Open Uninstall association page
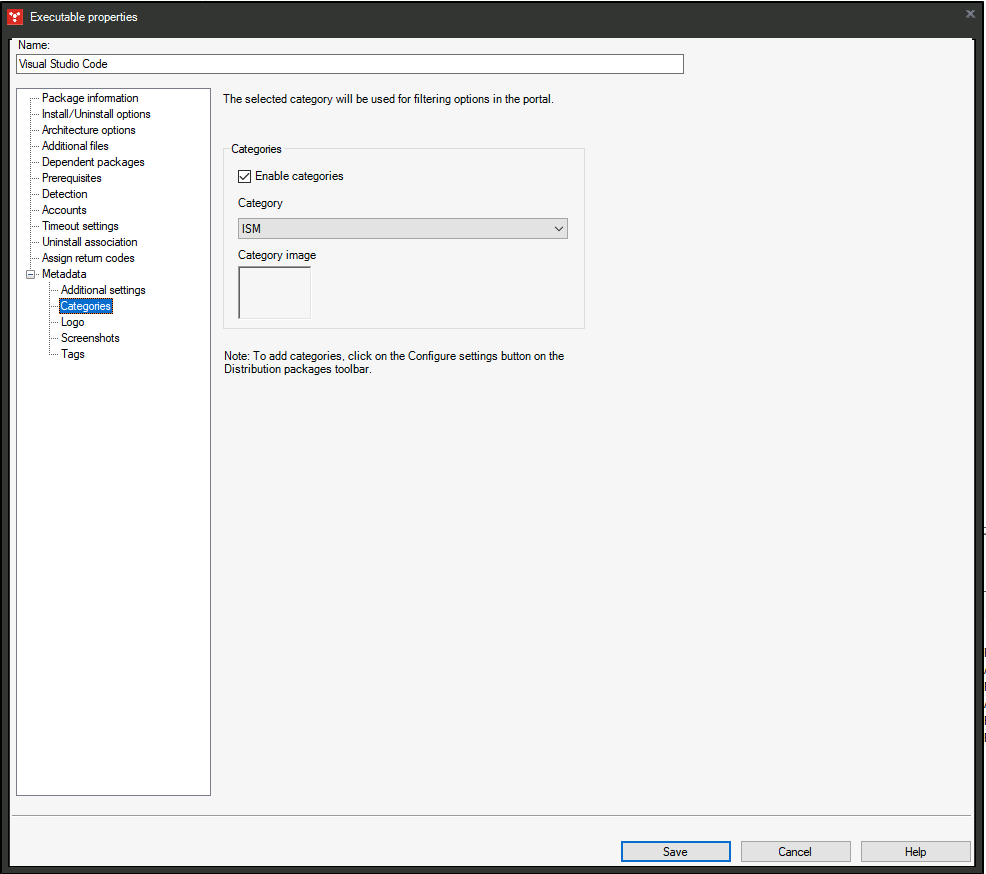The image size is (986, 874). [x=90, y=242]
